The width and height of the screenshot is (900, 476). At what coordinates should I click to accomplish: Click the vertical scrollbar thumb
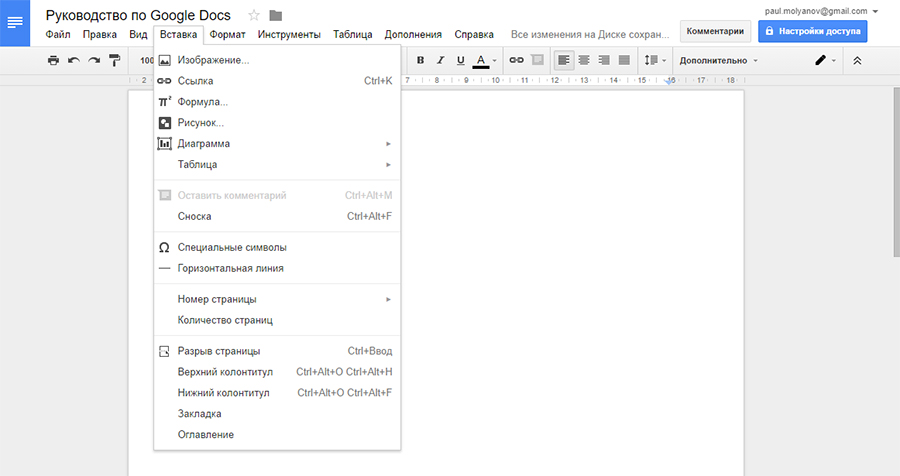tap(897, 172)
